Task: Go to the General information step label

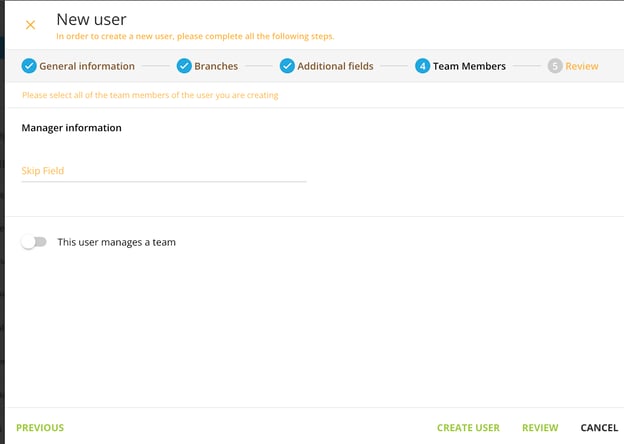Action: 87,66
